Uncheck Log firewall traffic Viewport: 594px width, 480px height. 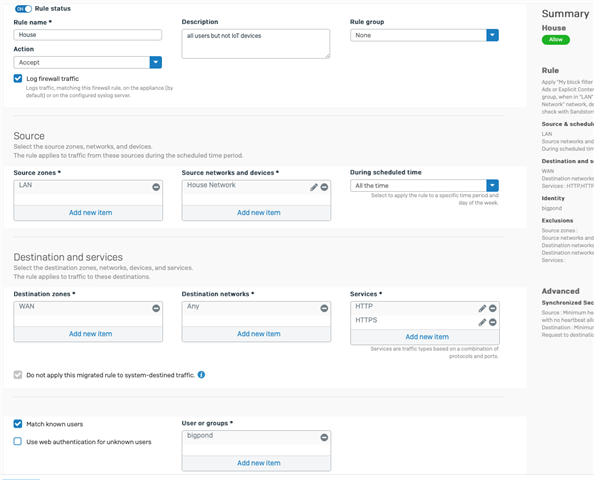[18, 78]
